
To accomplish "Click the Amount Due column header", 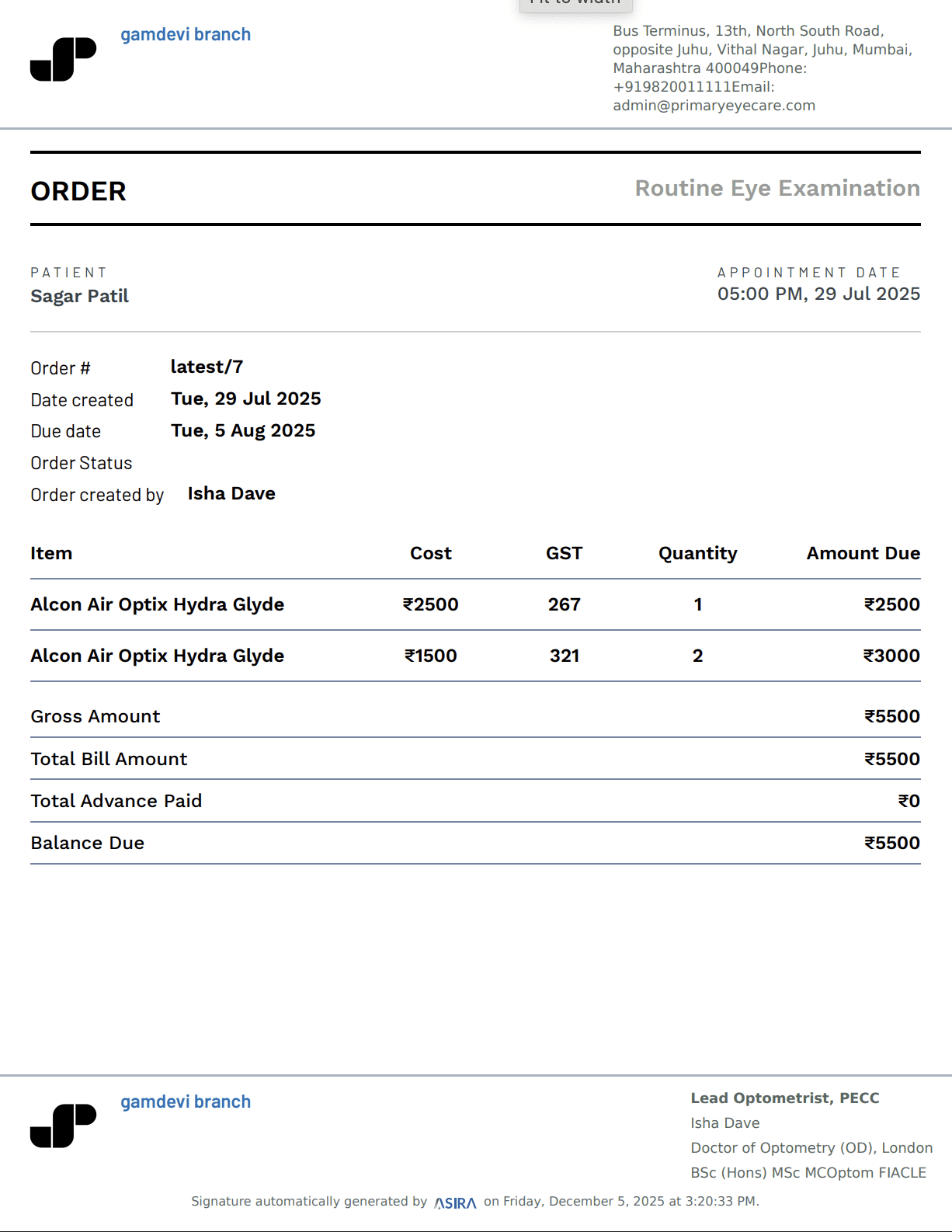I will pyautogui.click(x=863, y=553).
